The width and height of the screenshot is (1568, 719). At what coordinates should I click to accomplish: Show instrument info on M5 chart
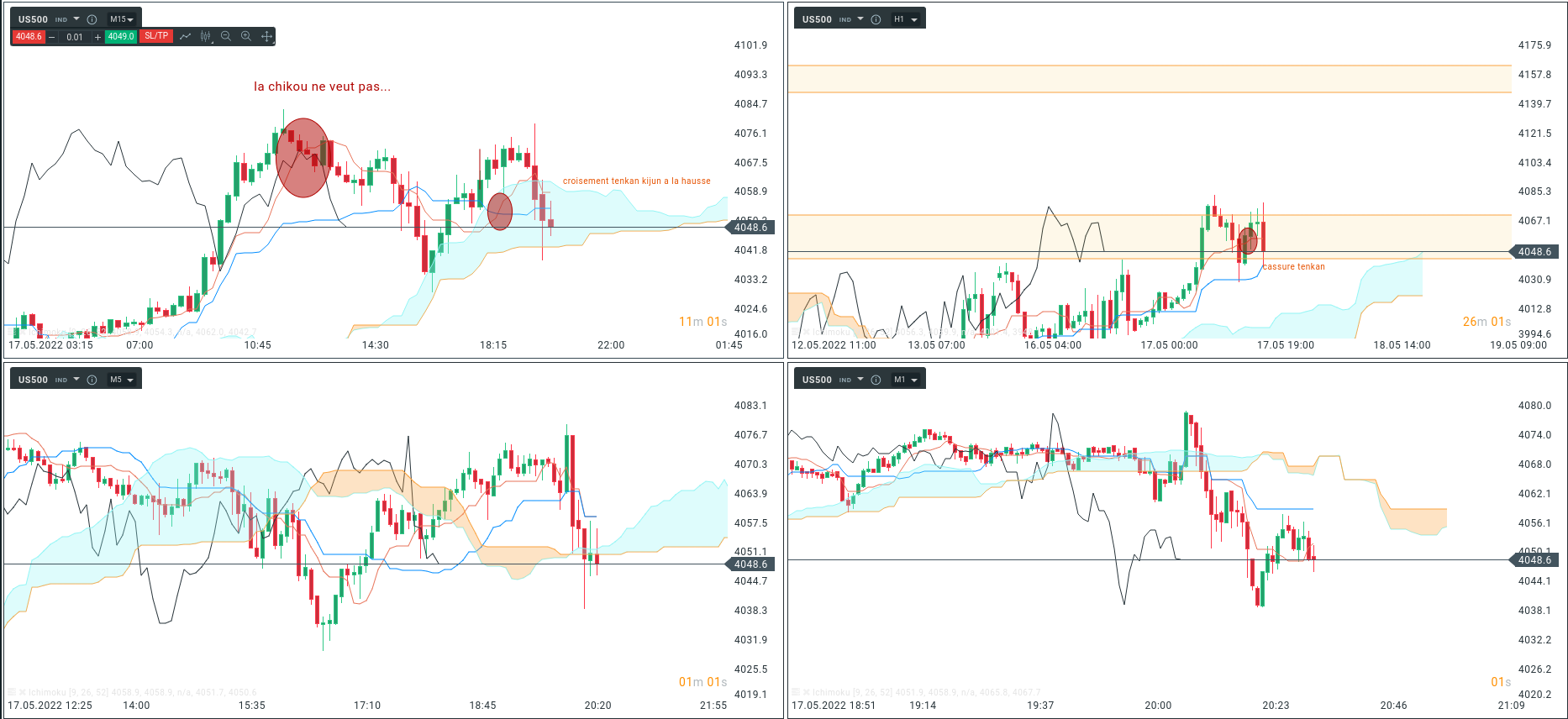[x=92, y=380]
